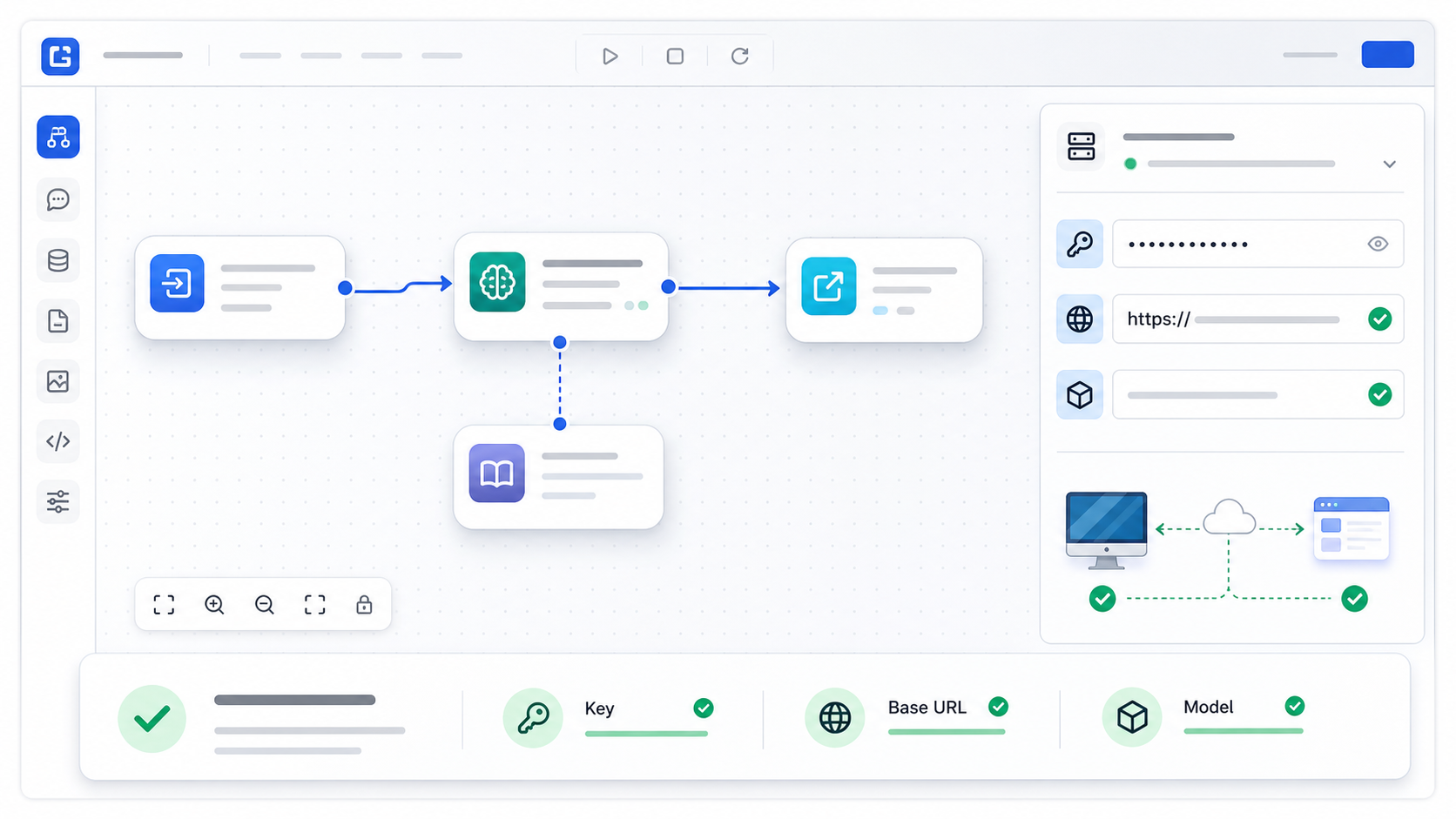Click the "Model" status label
1456x819 pixels.
pyautogui.click(x=1209, y=707)
